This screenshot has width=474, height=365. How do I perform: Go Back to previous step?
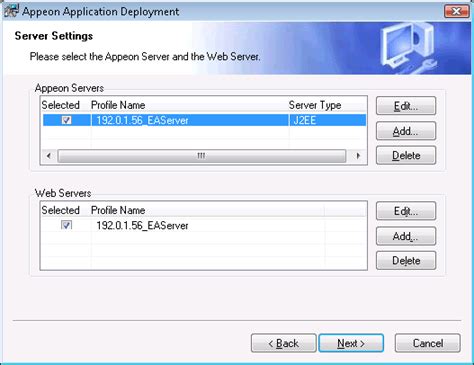[x=284, y=343]
